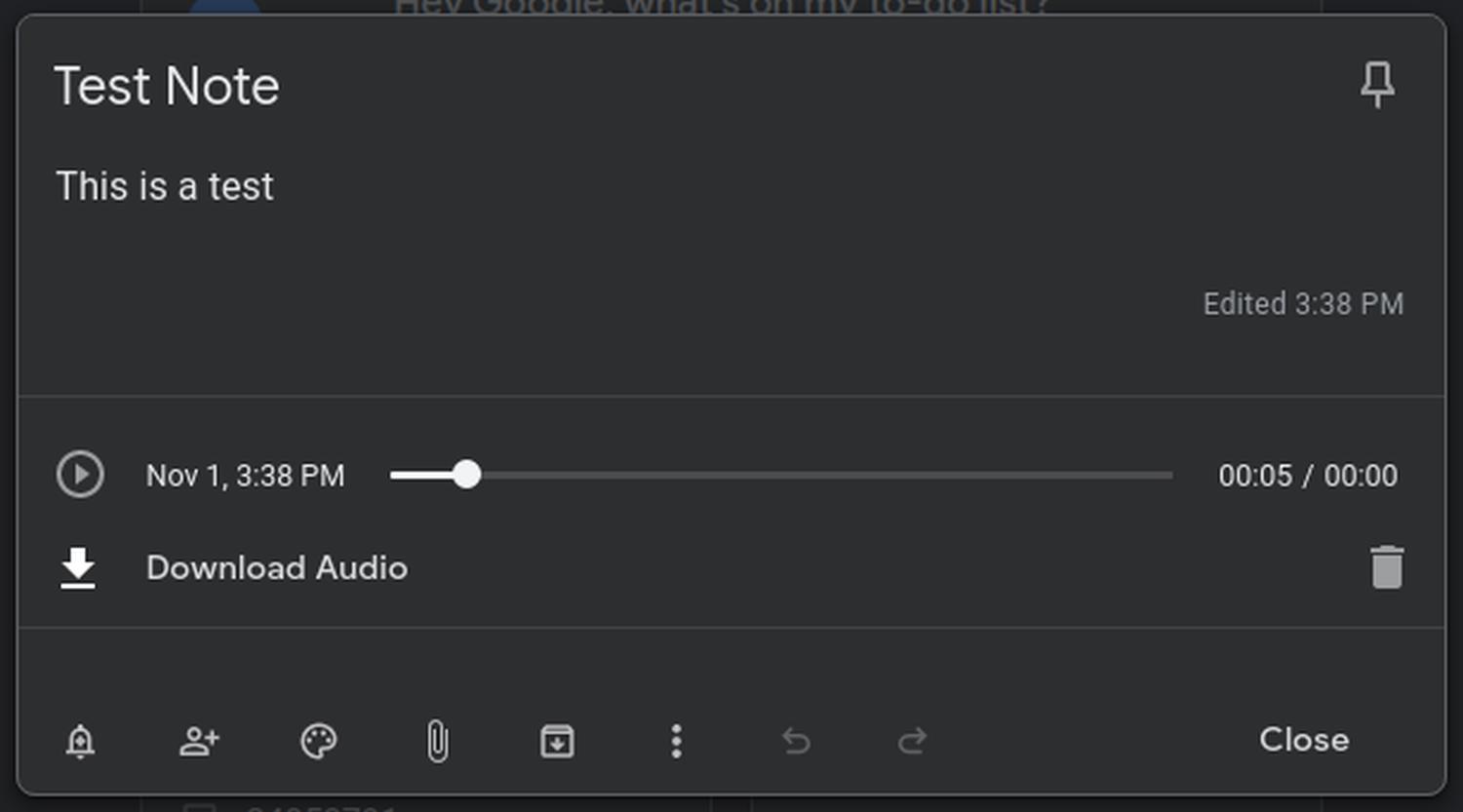Click the Redo arrow
The height and width of the screenshot is (812, 1463).
[913, 742]
